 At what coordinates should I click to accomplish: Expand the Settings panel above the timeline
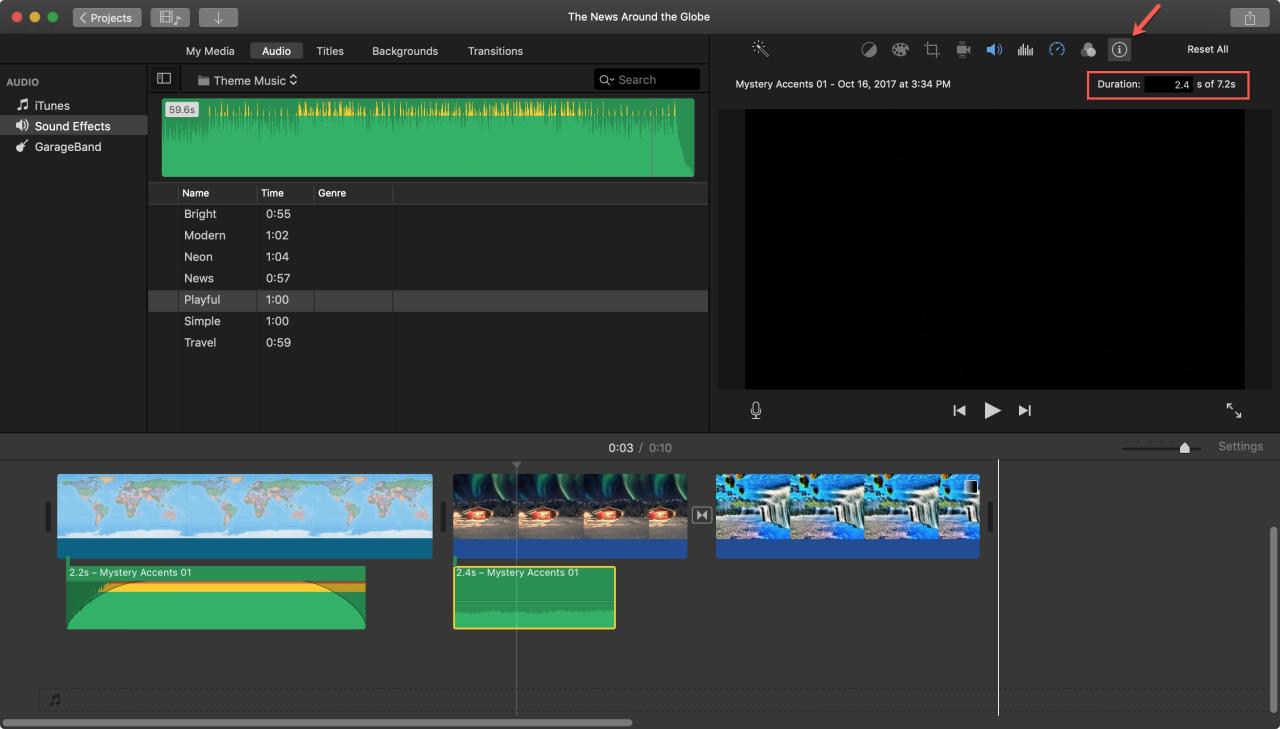coord(1240,446)
